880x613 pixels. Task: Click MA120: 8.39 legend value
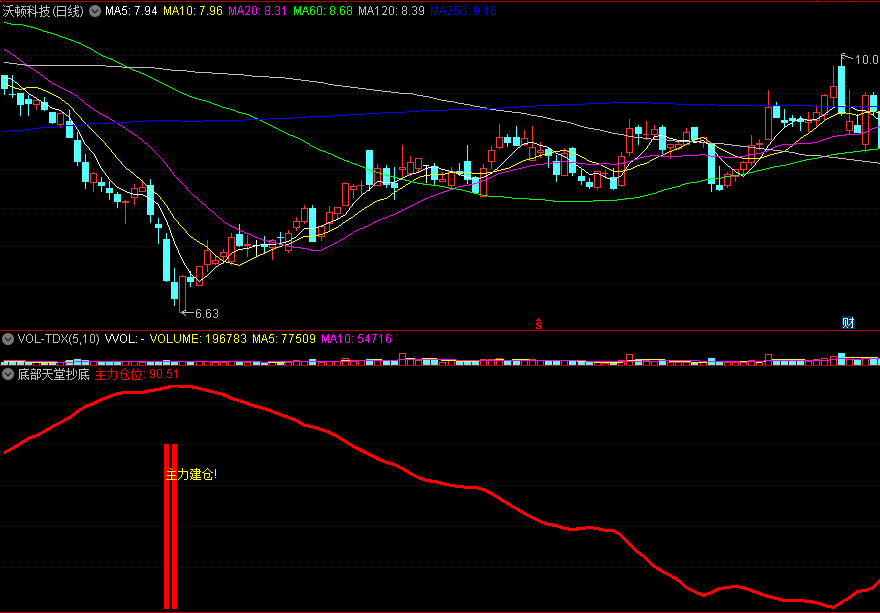[391, 11]
